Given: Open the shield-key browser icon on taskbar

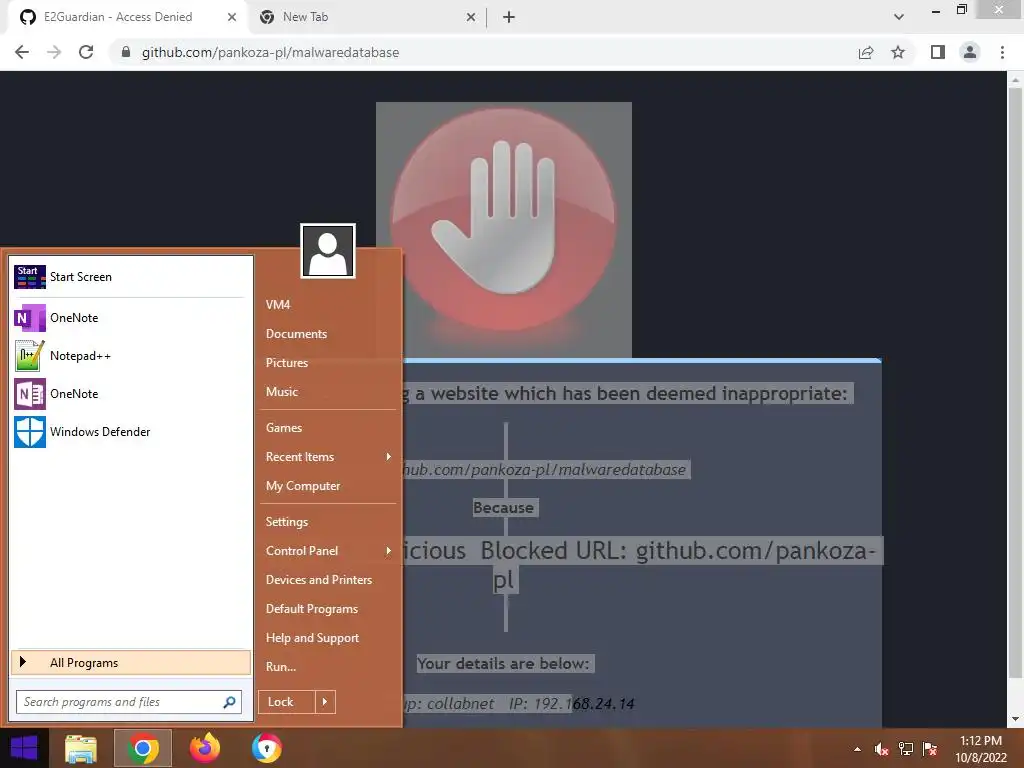Looking at the screenshot, I should tap(266, 748).
